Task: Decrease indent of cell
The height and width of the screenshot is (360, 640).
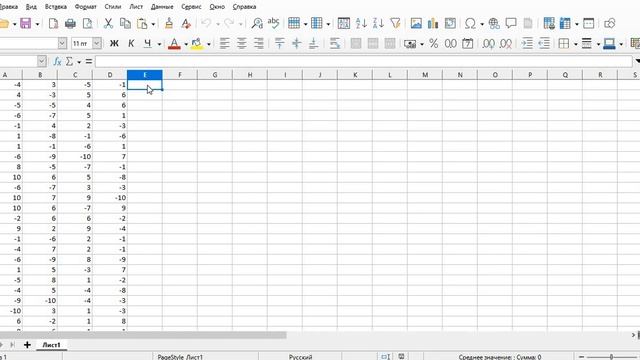Action: tap(544, 43)
